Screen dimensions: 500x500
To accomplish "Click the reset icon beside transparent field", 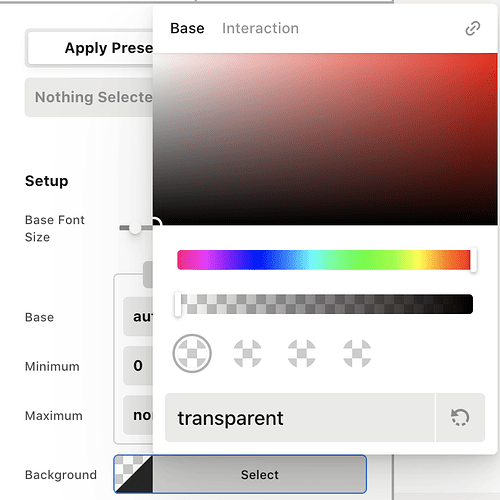I will (460, 417).
